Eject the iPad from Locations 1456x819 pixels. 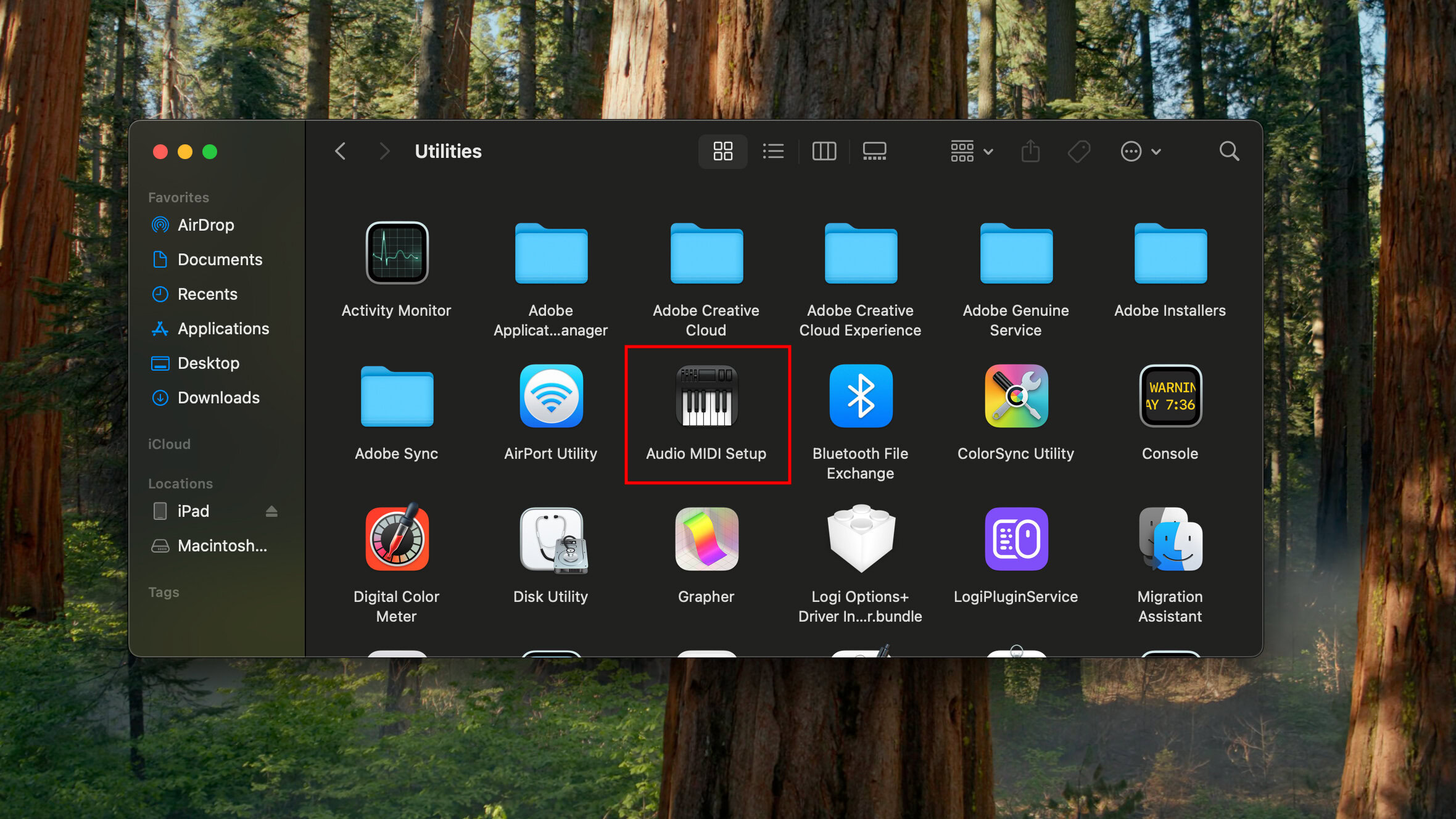(x=271, y=511)
